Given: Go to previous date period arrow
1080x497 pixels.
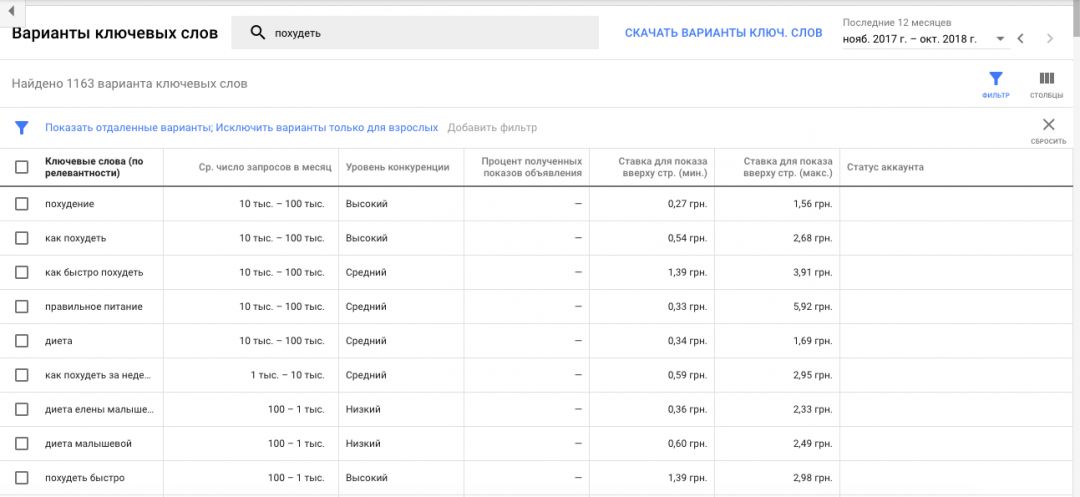Looking at the screenshot, I should [1020, 39].
